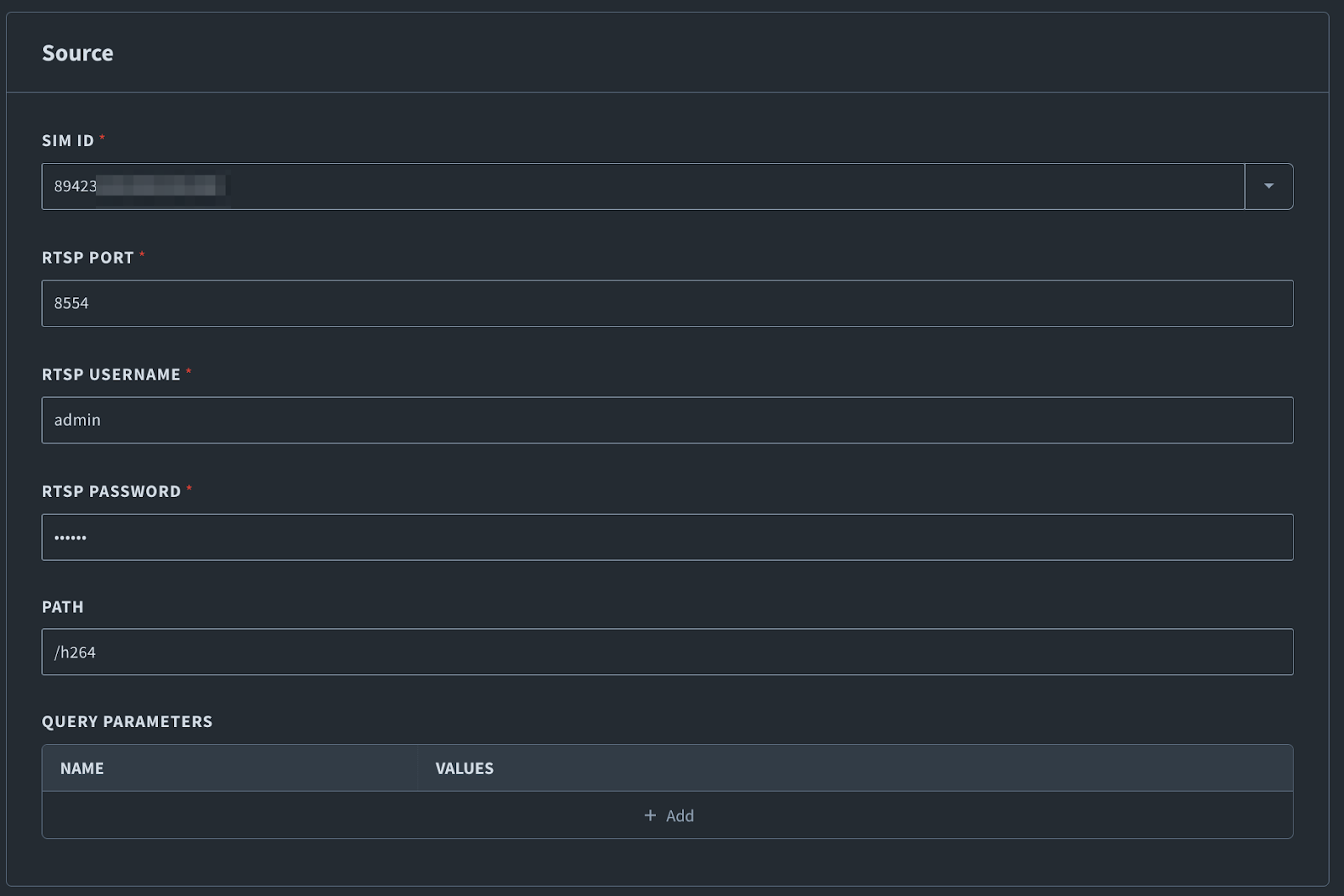Click the RTSP USERNAME label
This screenshot has width=1344, height=896.
pyautogui.click(x=111, y=375)
